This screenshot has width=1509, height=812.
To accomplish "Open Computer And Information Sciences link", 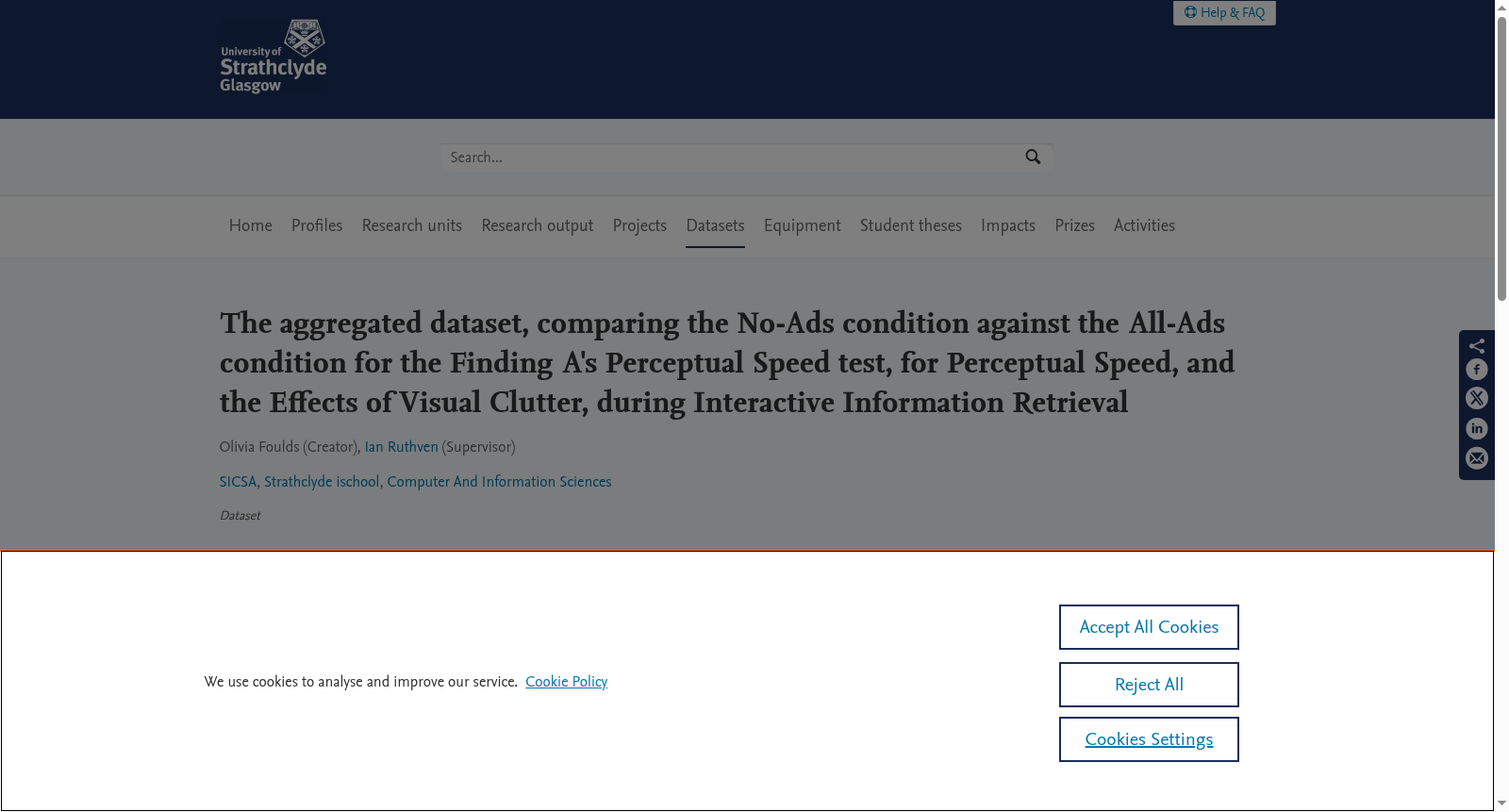I will point(499,482).
